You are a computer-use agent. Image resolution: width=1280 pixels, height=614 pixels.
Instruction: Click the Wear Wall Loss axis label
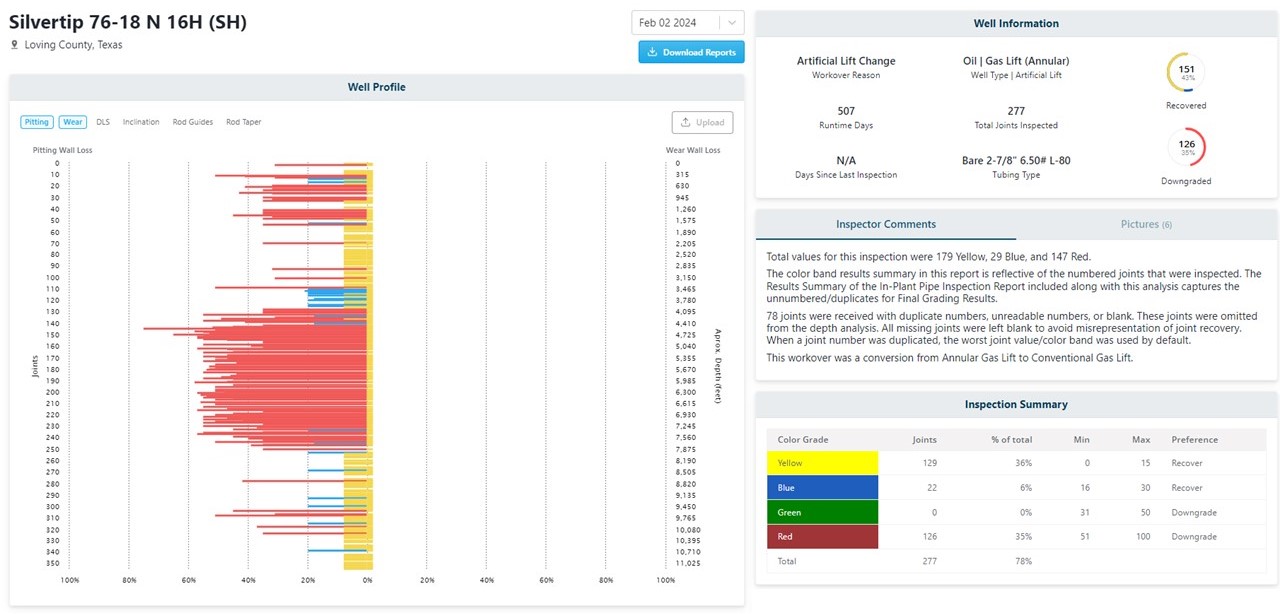point(693,150)
